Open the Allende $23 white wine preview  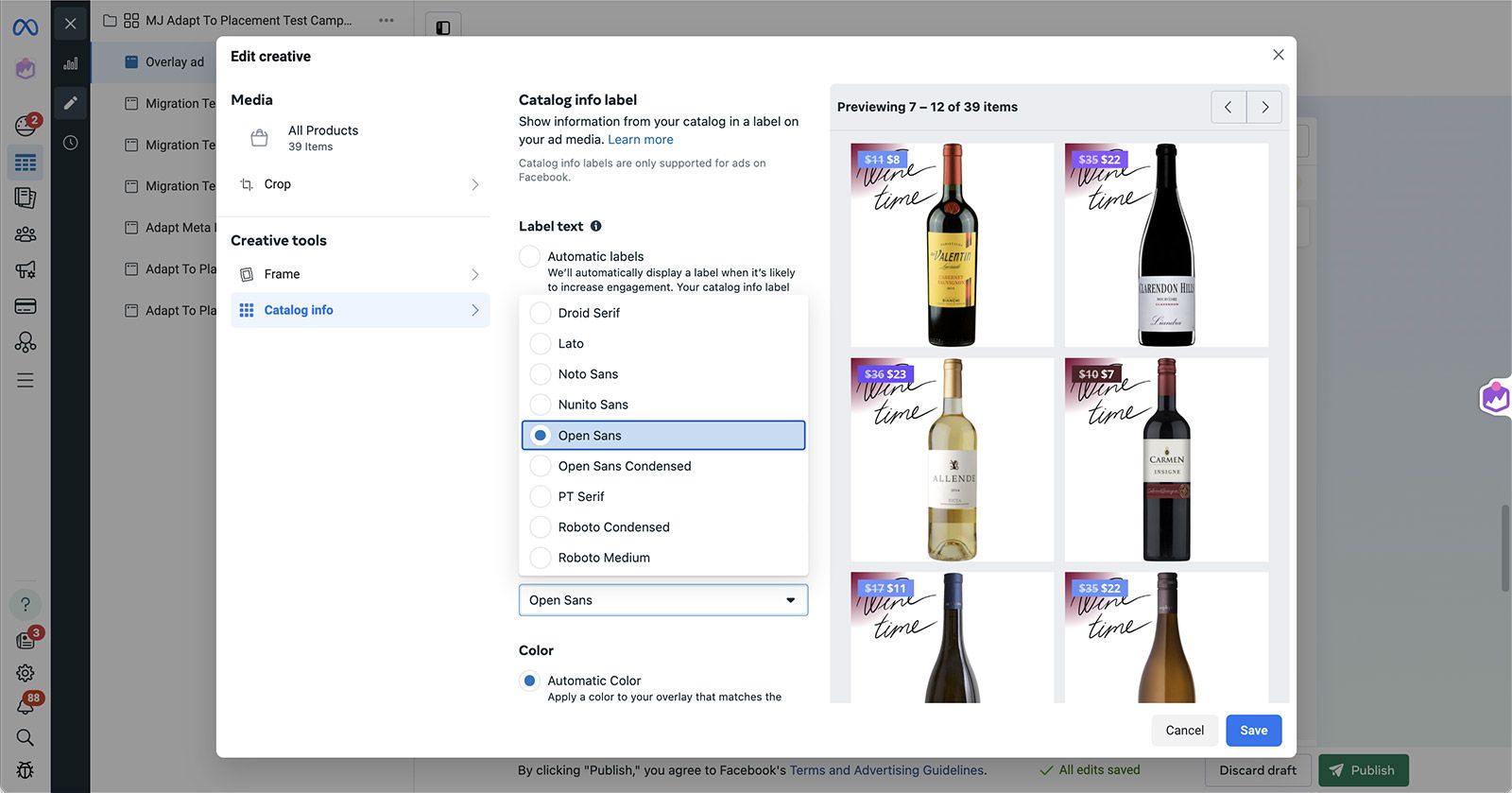click(953, 459)
